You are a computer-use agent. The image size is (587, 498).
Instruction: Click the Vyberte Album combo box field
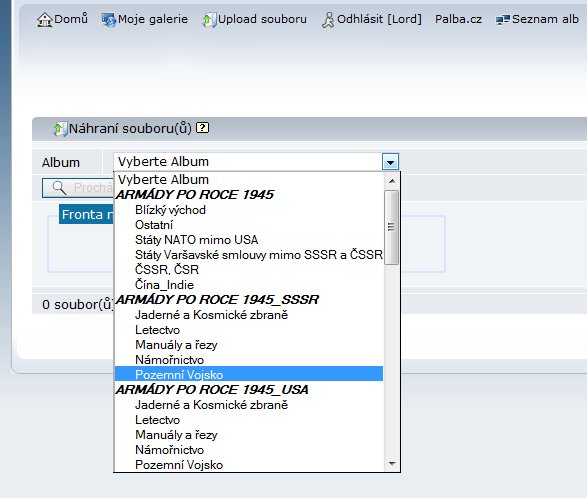point(256,162)
